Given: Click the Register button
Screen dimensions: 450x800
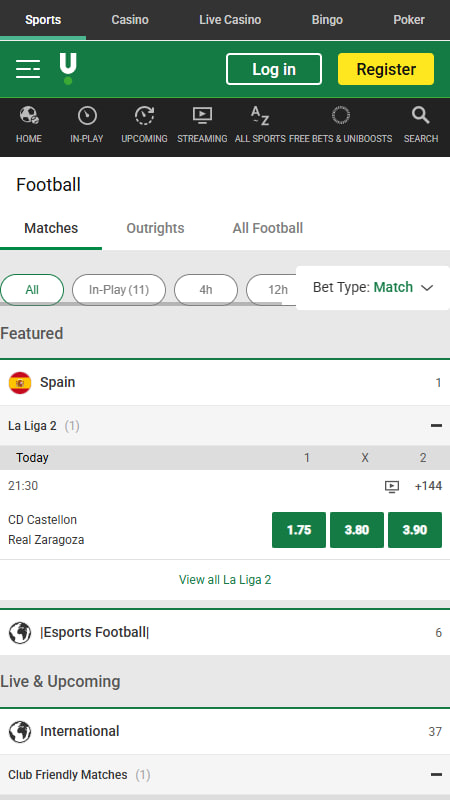Looking at the screenshot, I should pos(386,69).
